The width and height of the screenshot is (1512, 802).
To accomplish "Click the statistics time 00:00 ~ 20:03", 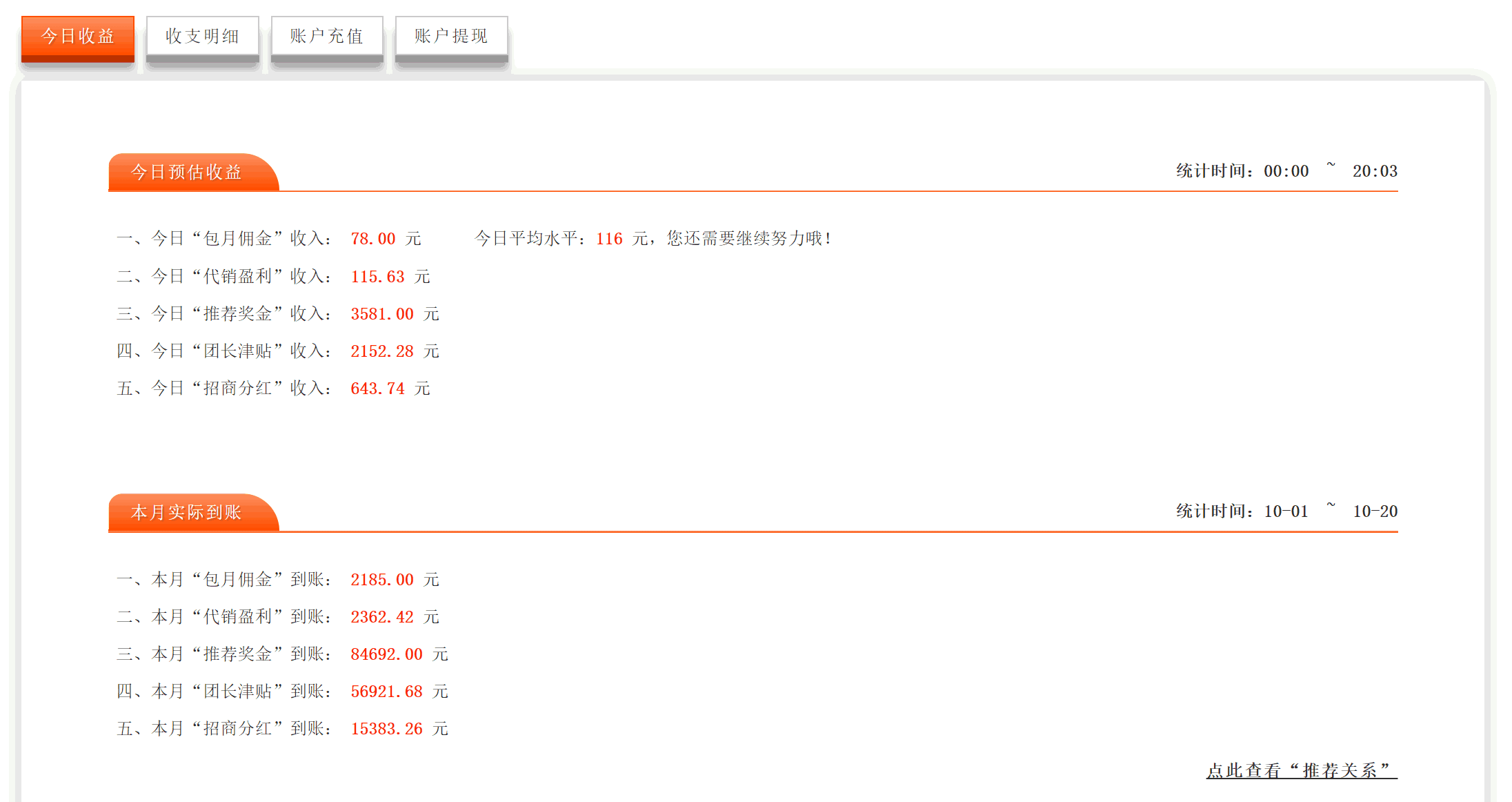I will click(1331, 170).
